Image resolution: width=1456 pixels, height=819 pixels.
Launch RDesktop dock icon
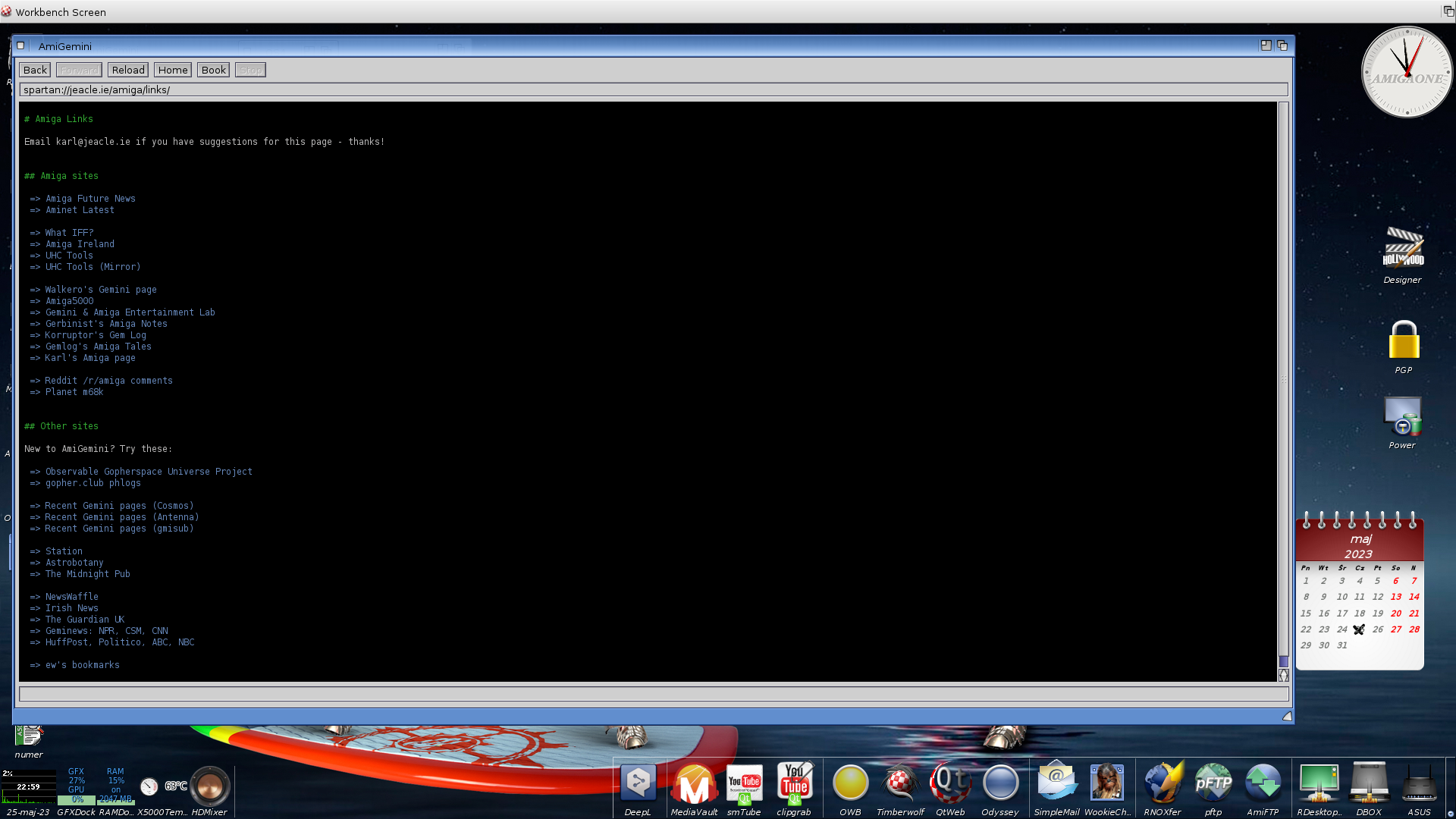pyautogui.click(x=1319, y=783)
